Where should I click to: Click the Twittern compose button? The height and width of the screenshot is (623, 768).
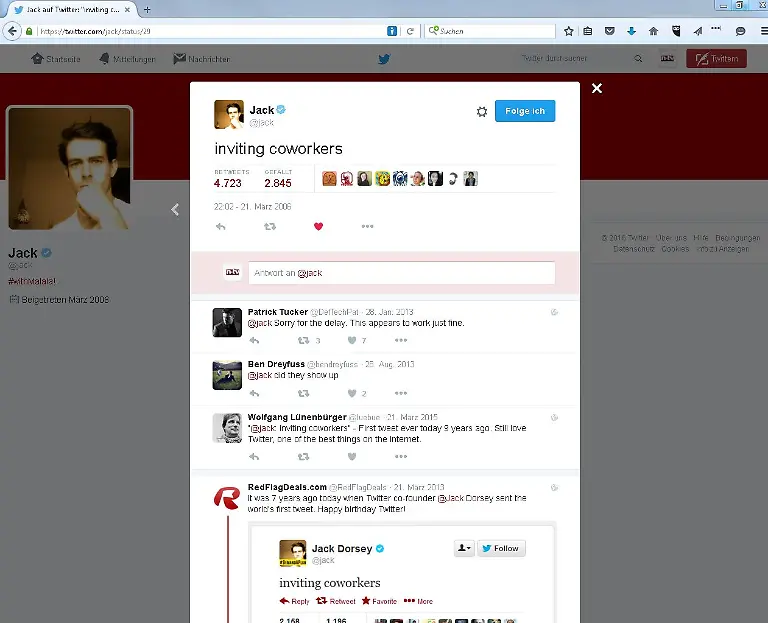point(715,59)
